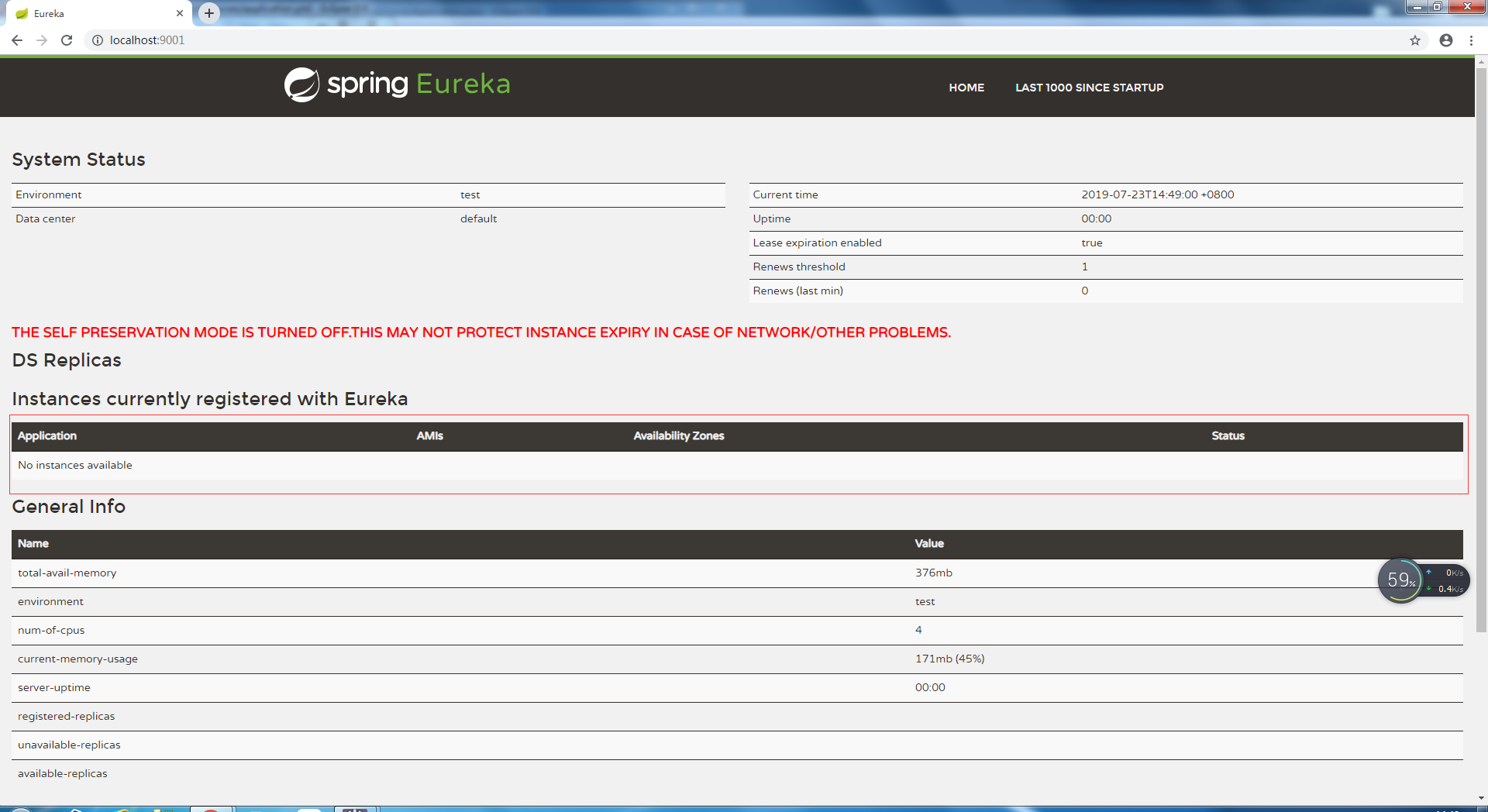
Task: Select the Current time value 2019-07-23T14:49:00
Action: click(x=1157, y=194)
